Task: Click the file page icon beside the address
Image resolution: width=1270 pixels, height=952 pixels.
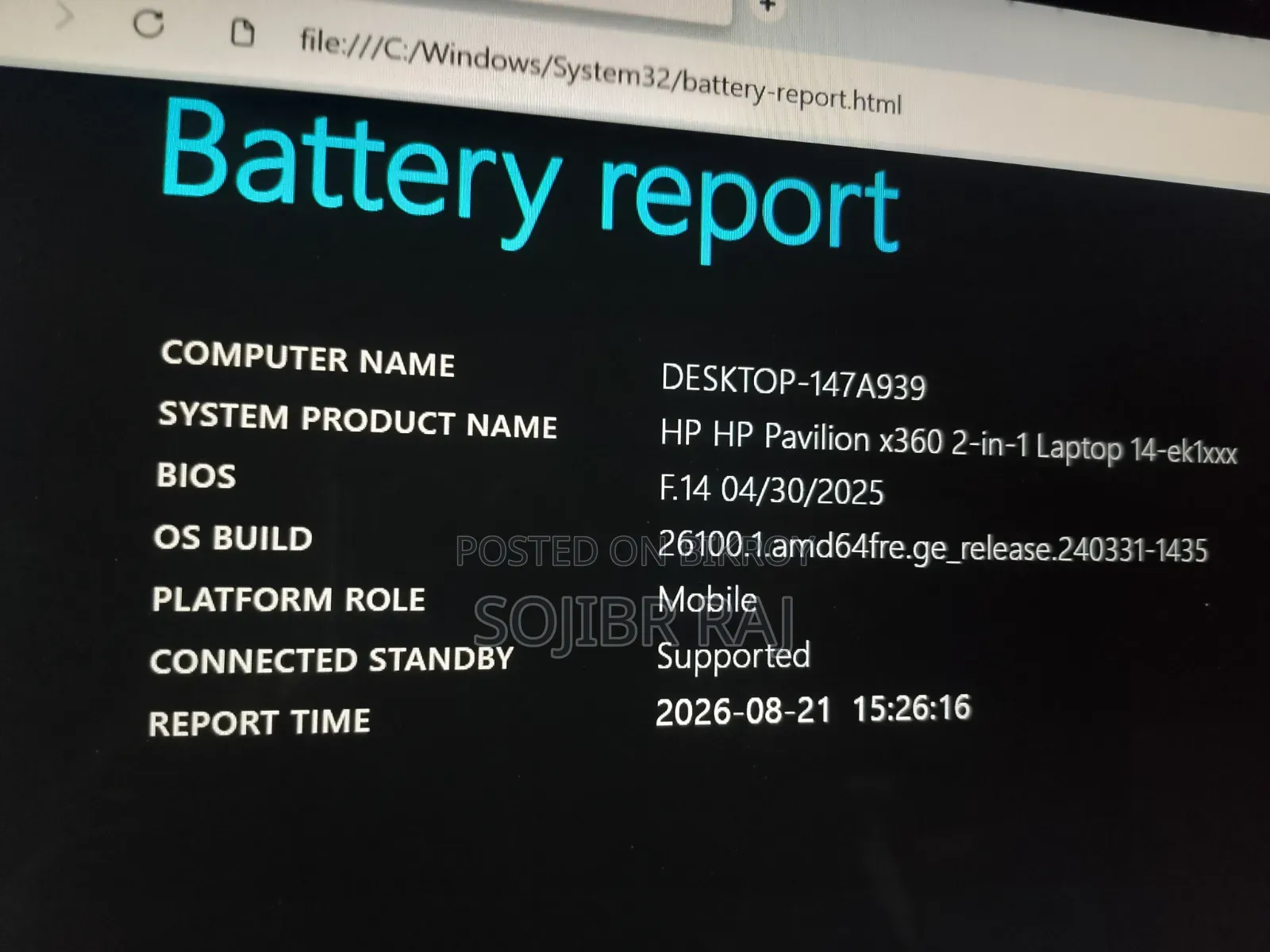Action: coord(242,33)
